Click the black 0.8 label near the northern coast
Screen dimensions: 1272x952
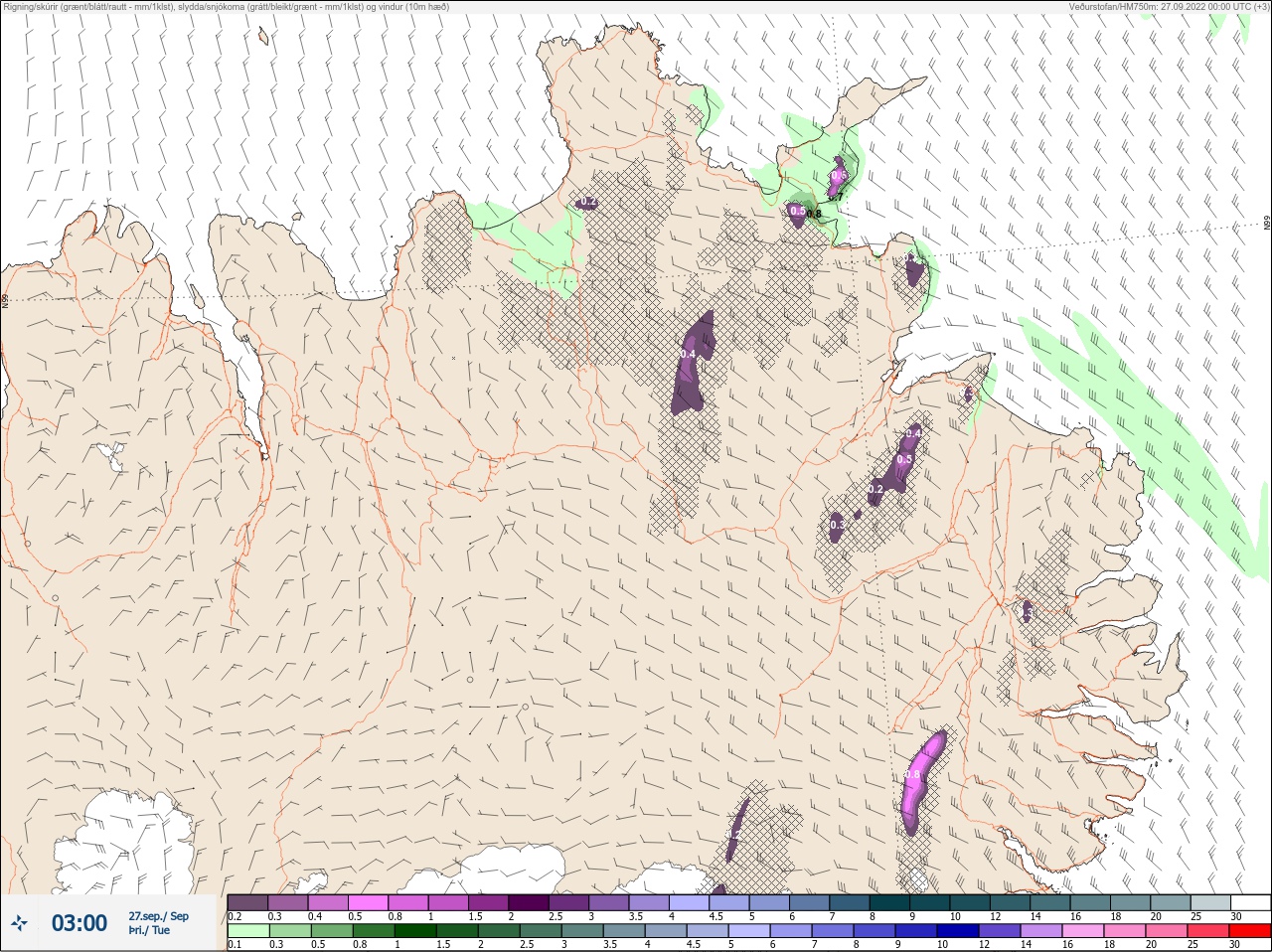click(814, 214)
